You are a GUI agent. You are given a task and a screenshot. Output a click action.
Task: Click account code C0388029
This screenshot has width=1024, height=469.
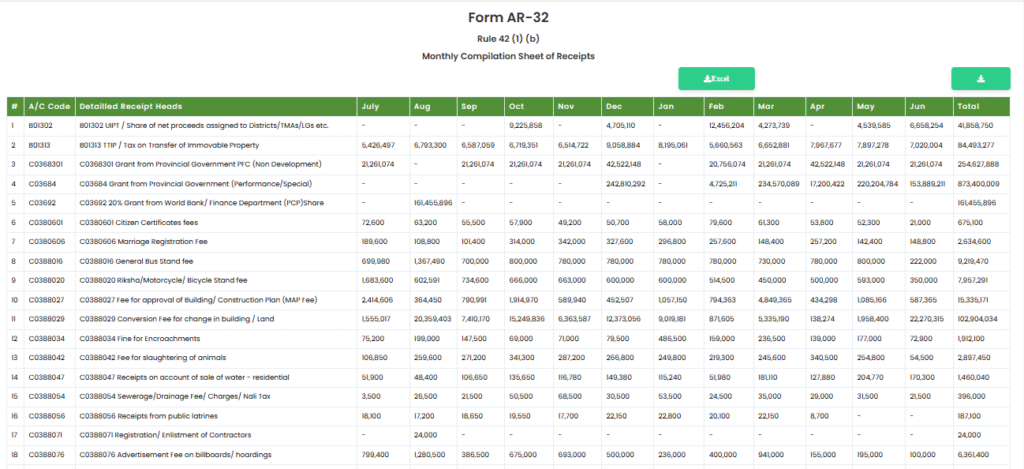click(x=46, y=318)
